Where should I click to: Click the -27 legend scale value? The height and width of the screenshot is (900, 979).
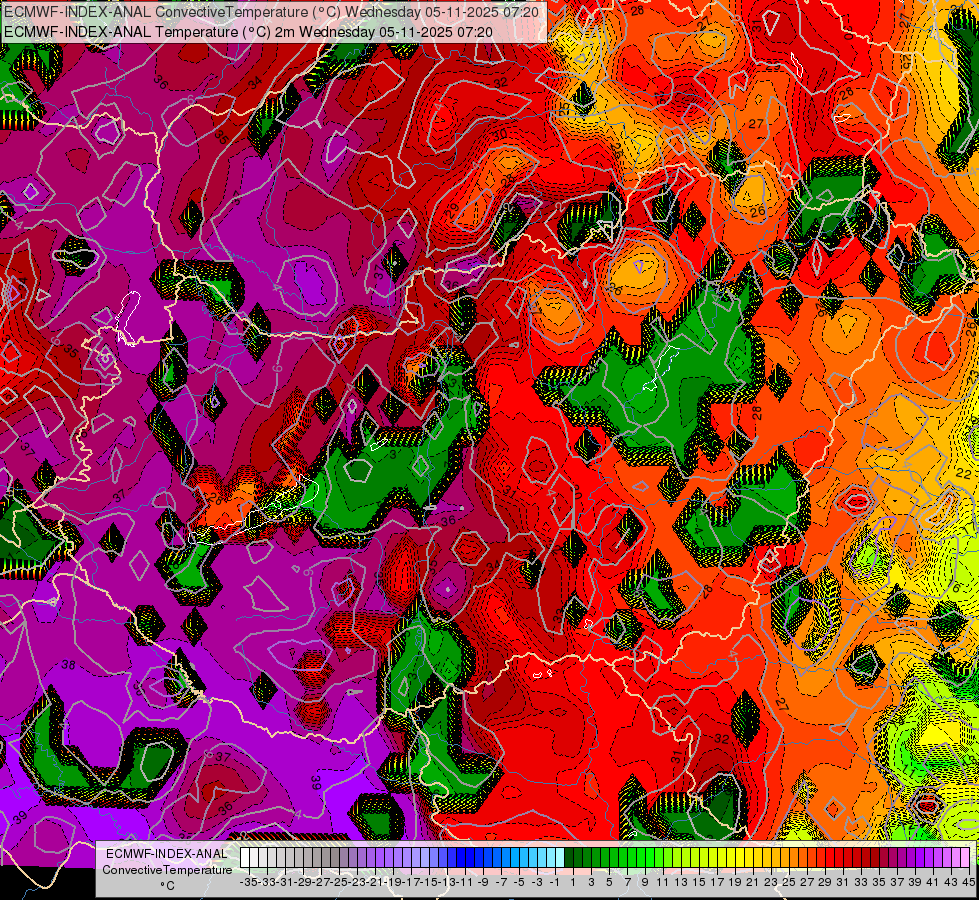coord(321,882)
